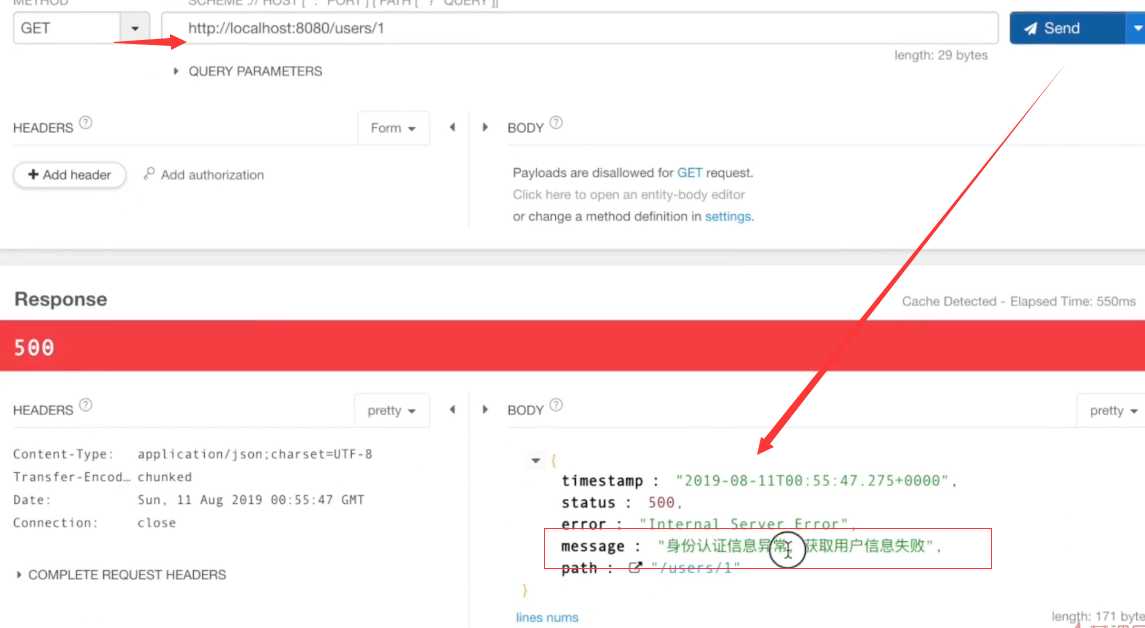
Task: Select the Content-Type header value
Action: [x=255, y=454]
